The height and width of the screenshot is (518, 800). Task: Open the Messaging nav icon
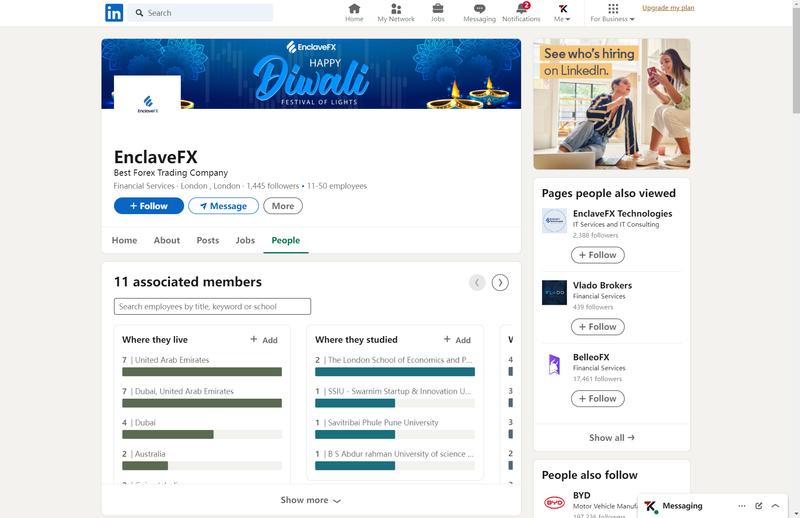point(479,13)
